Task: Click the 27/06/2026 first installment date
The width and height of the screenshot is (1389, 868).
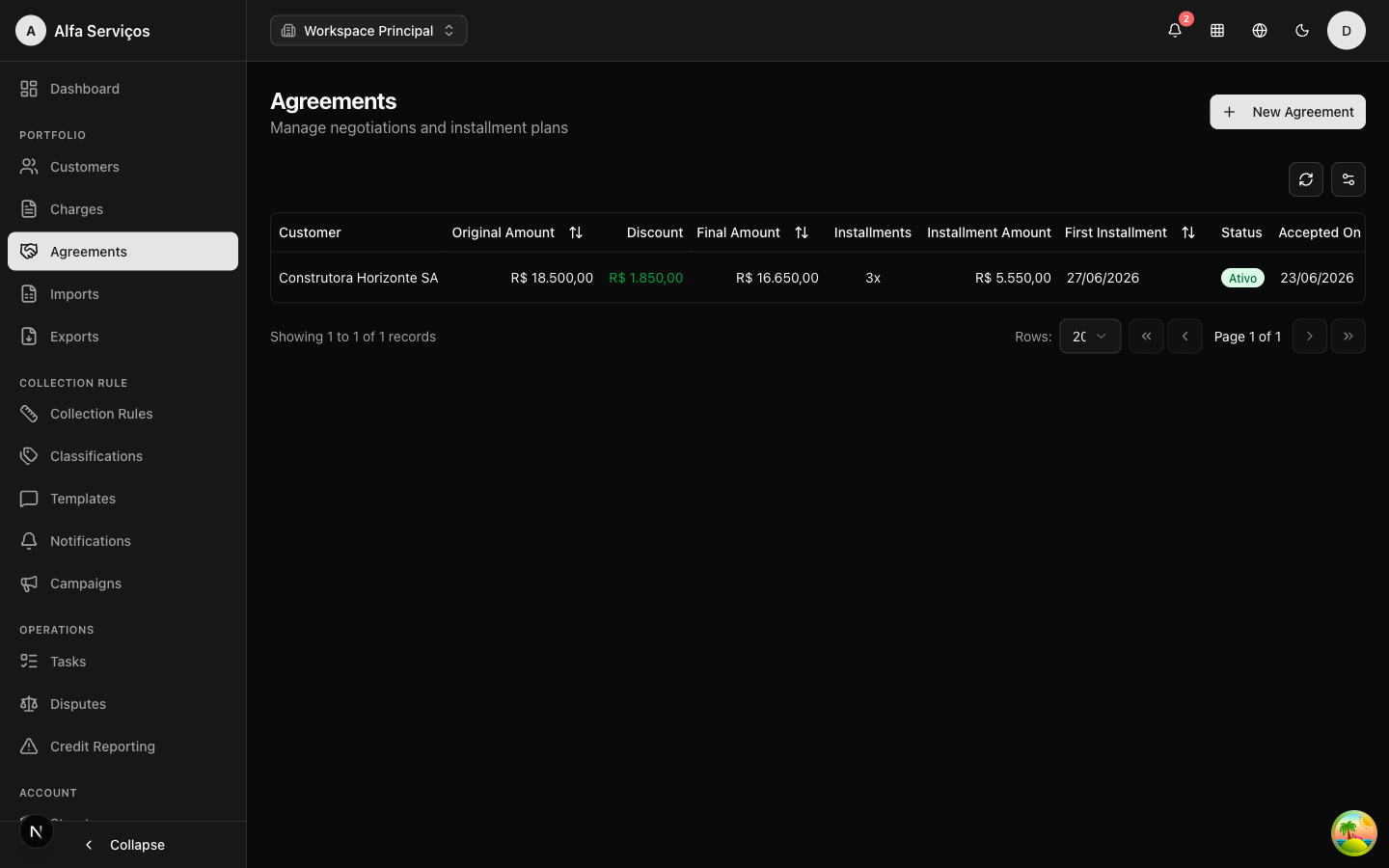Action: pos(1103,278)
